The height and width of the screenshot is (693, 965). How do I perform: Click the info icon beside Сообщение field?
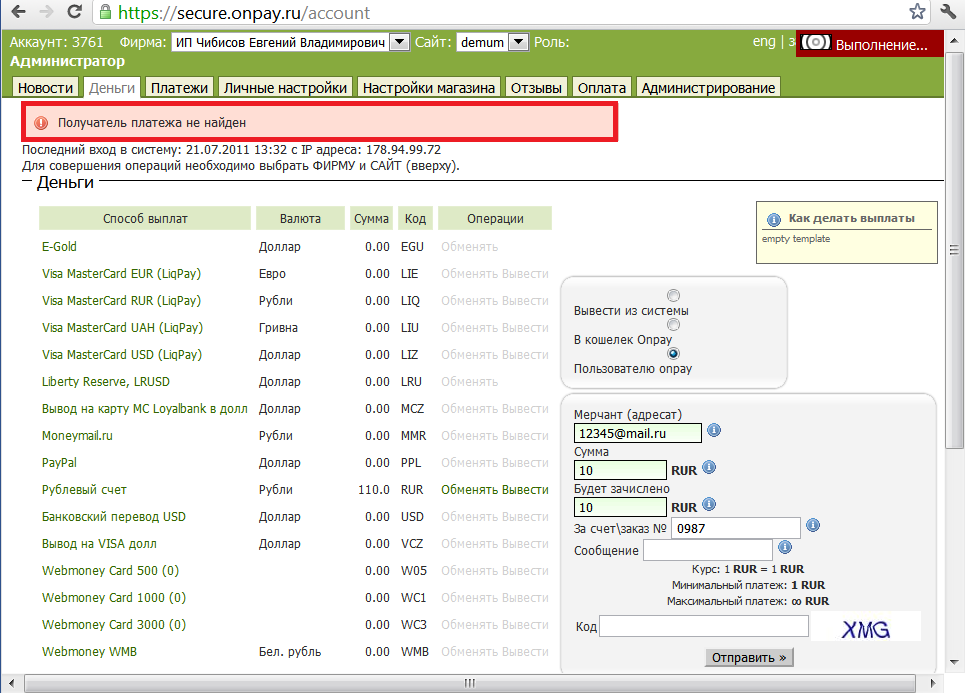coord(785,548)
